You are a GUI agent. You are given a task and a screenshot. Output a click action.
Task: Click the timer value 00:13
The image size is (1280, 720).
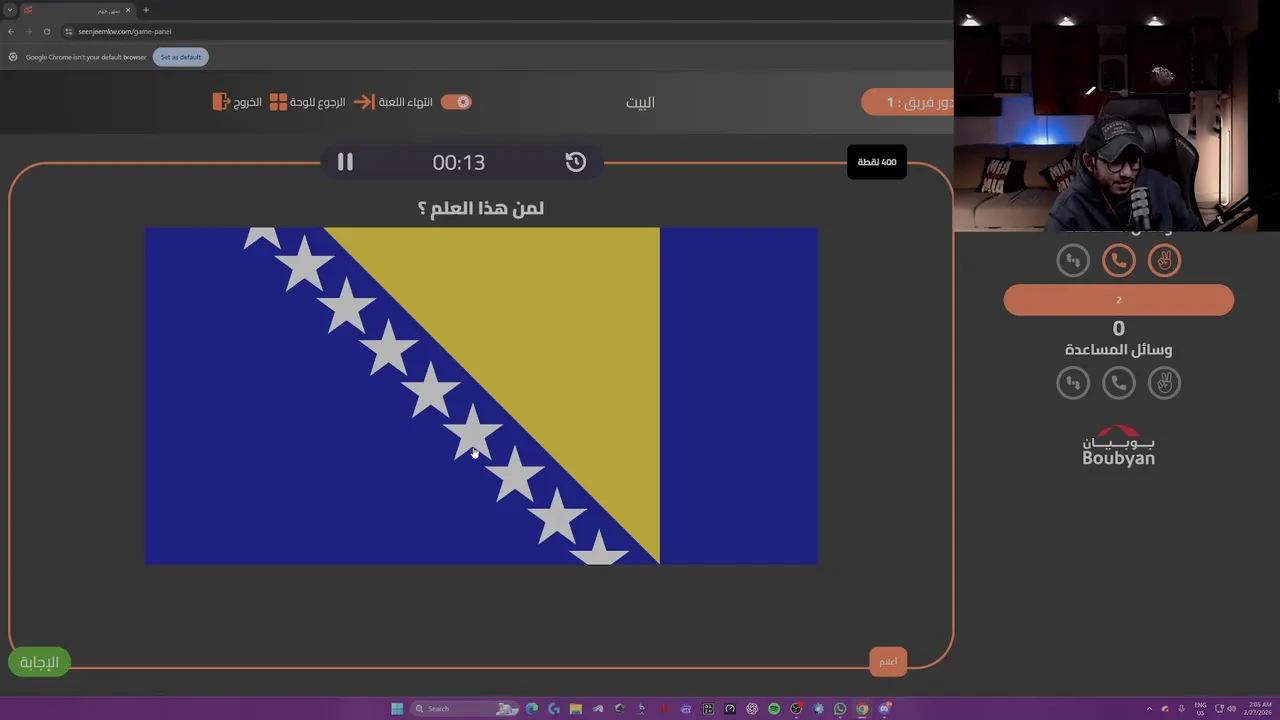[x=459, y=162]
